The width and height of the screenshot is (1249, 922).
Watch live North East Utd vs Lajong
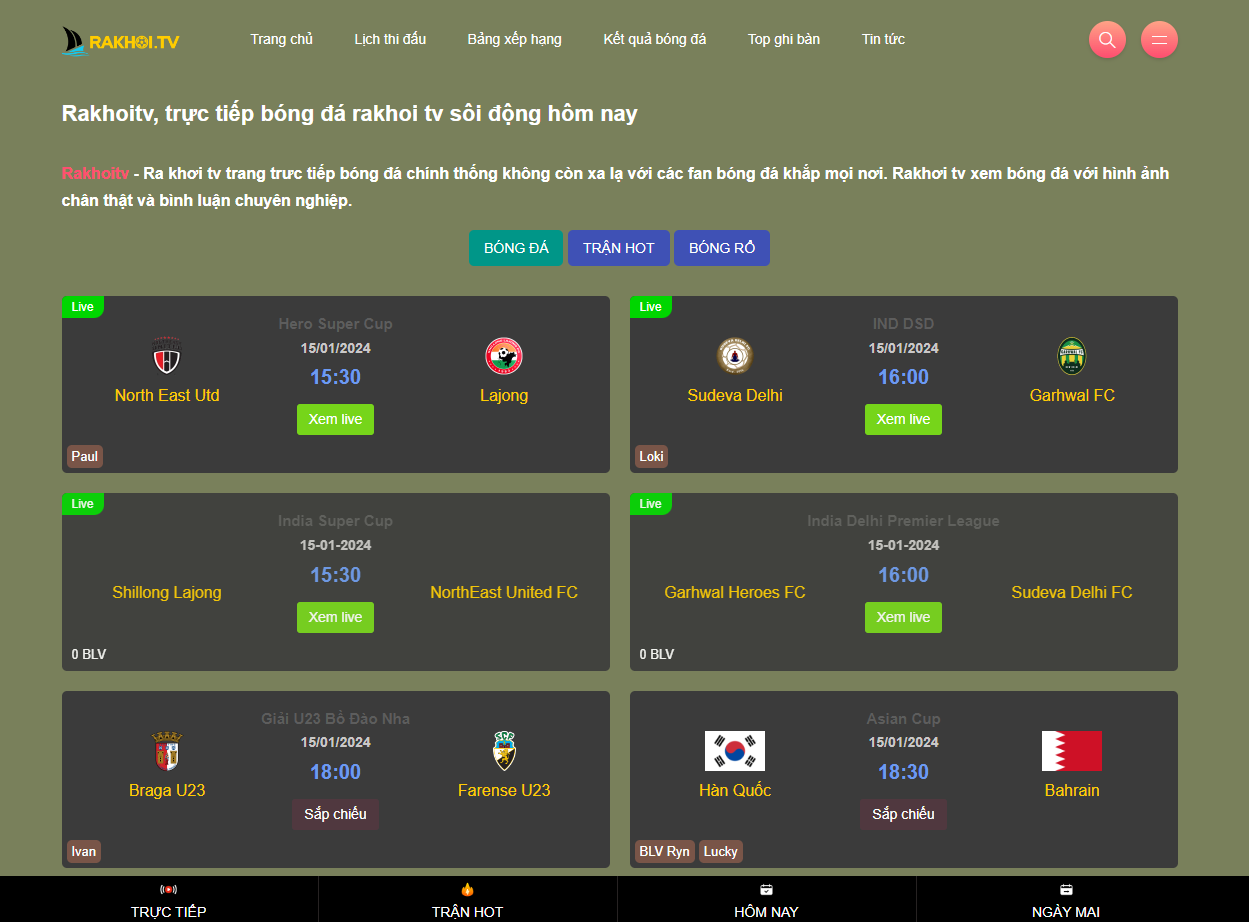(x=335, y=419)
